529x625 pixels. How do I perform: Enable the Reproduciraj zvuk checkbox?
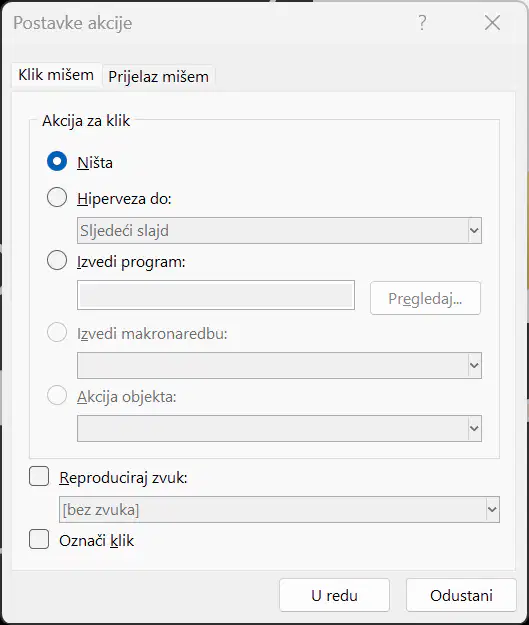(x=39, y=476)
